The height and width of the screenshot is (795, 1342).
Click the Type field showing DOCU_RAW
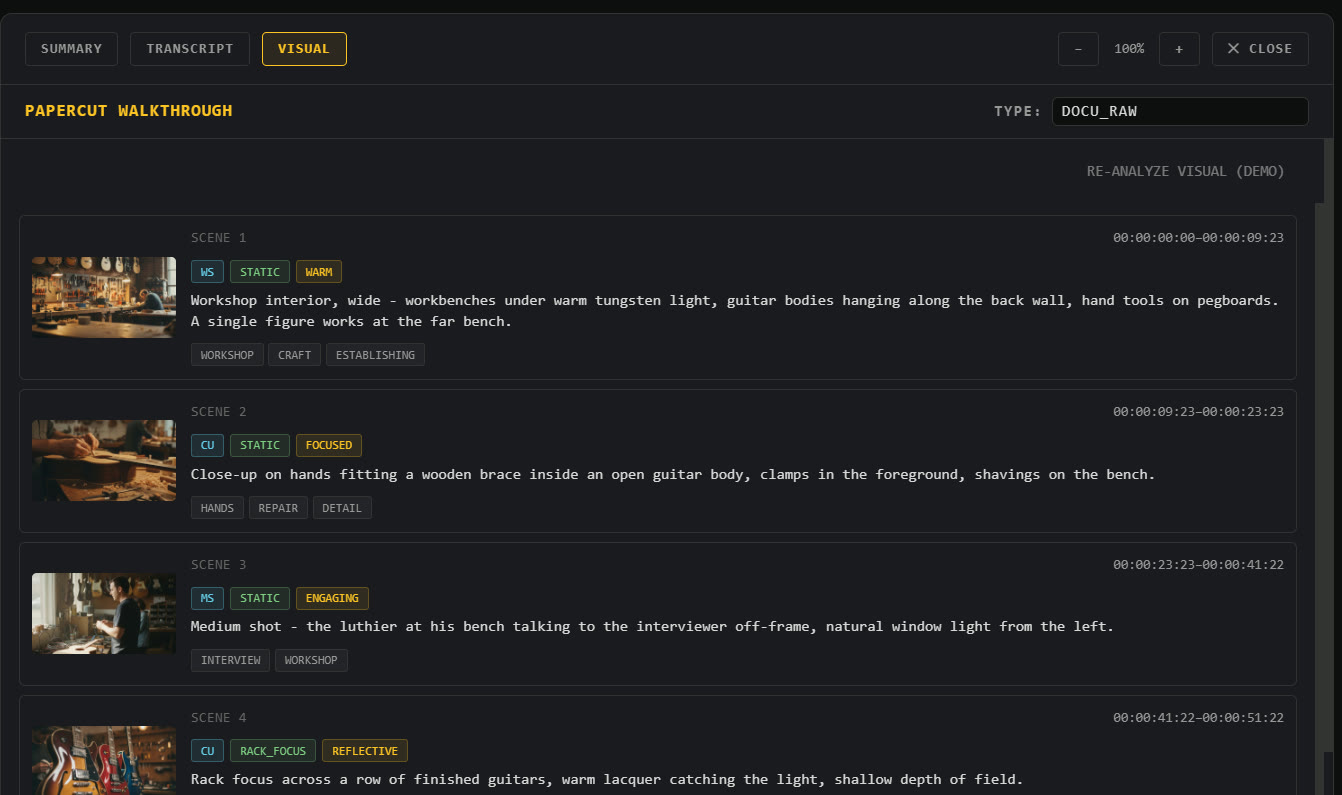(x=1180, y=111)
